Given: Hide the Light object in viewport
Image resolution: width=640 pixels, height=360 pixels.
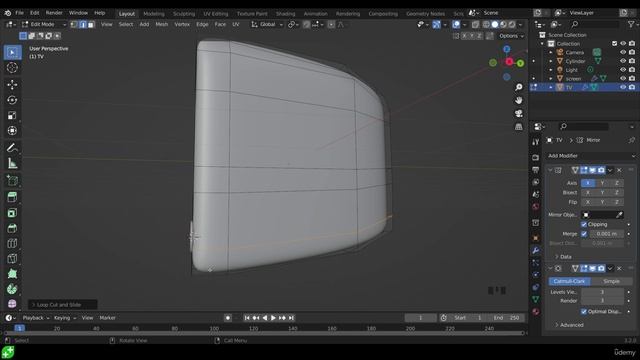Looking at the screenshot, I should (x=623, y=70).
